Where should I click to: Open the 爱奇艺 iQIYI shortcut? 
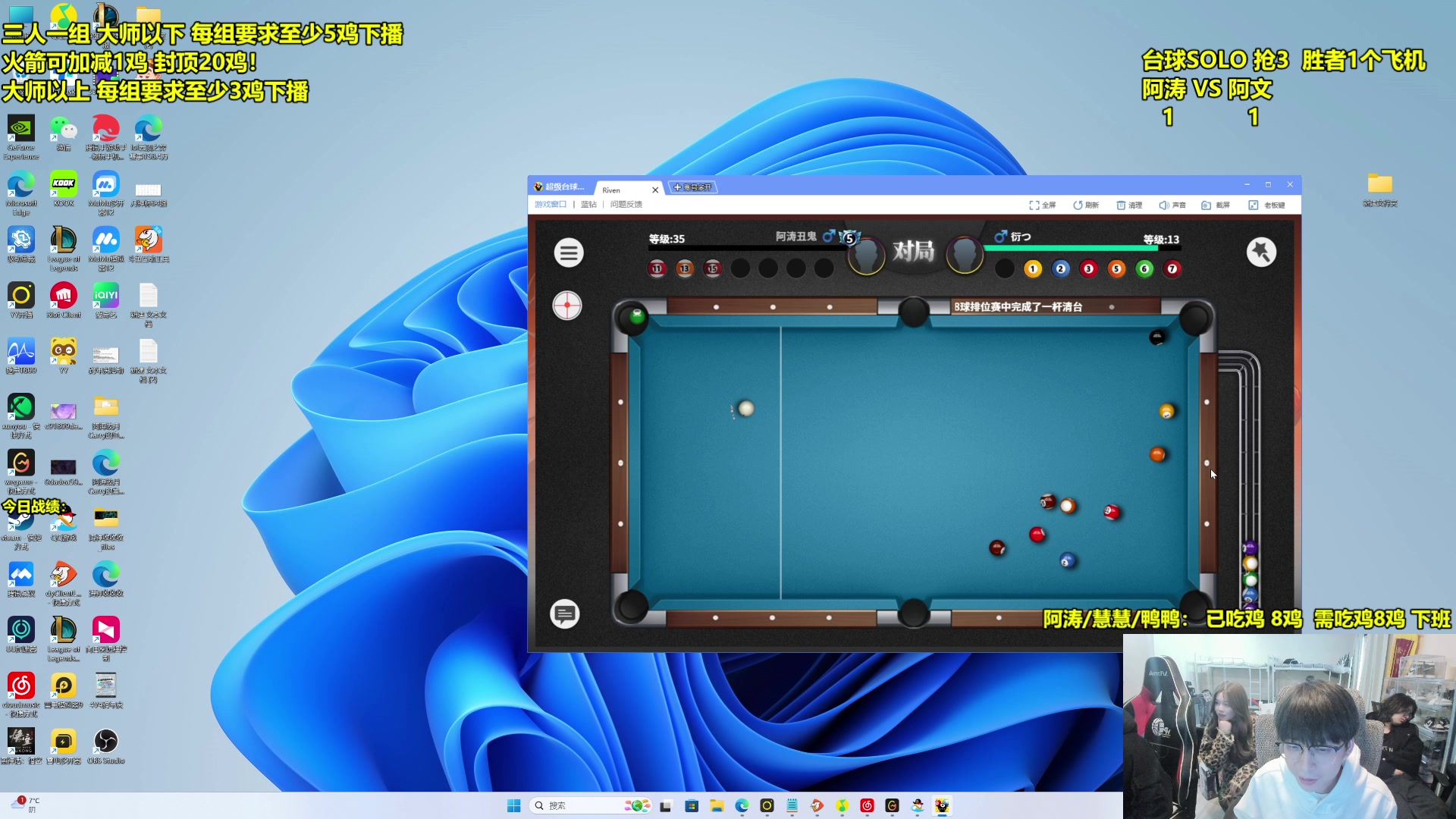coord(106,300)
